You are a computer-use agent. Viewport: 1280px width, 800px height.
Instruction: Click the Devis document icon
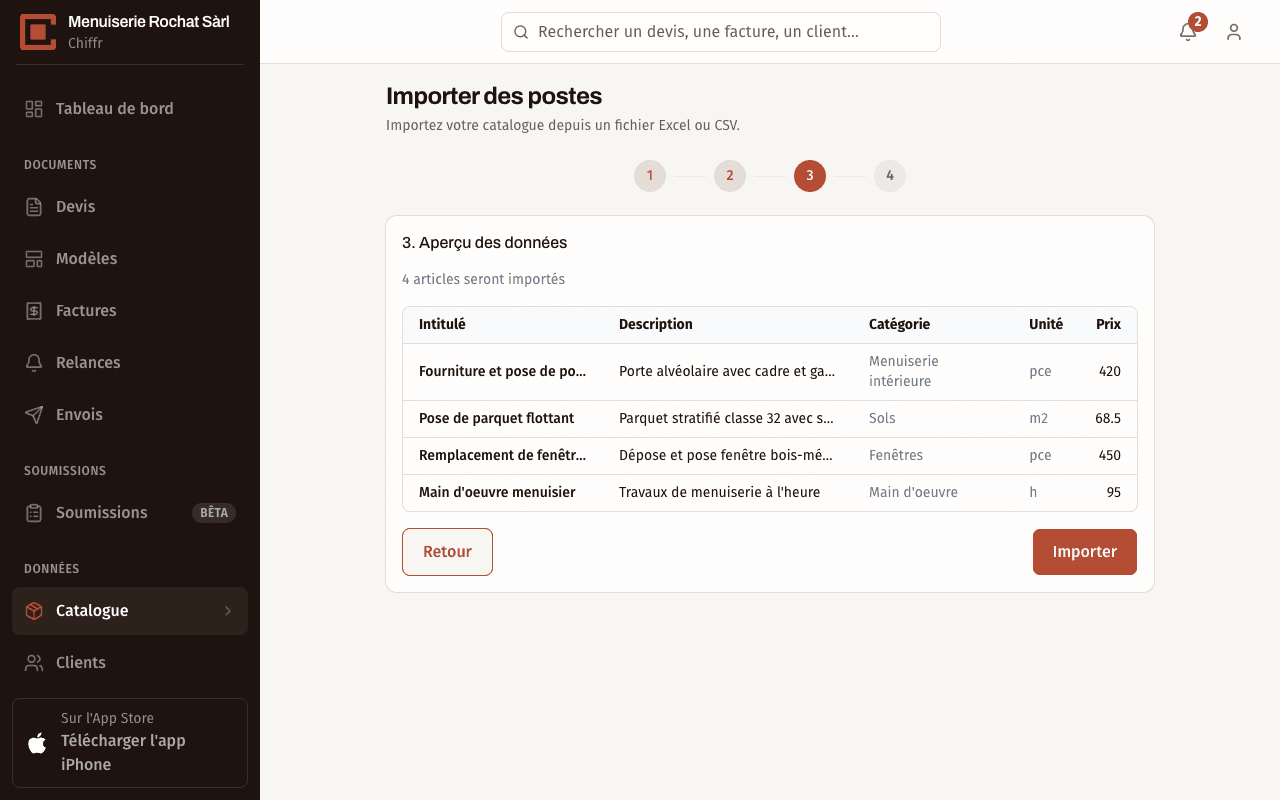pos(34,207)
